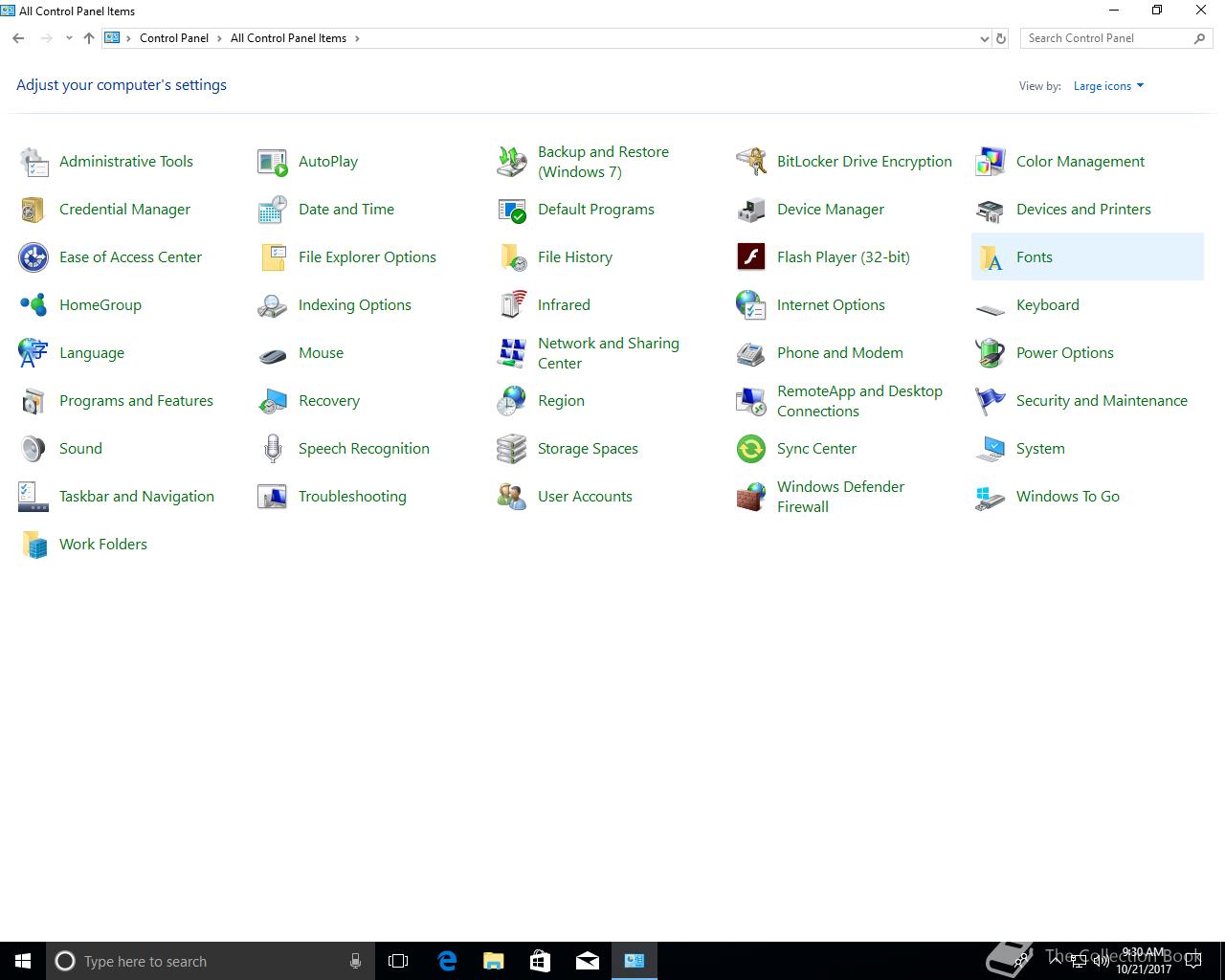Open the Sync Center icon

point(751,449)
